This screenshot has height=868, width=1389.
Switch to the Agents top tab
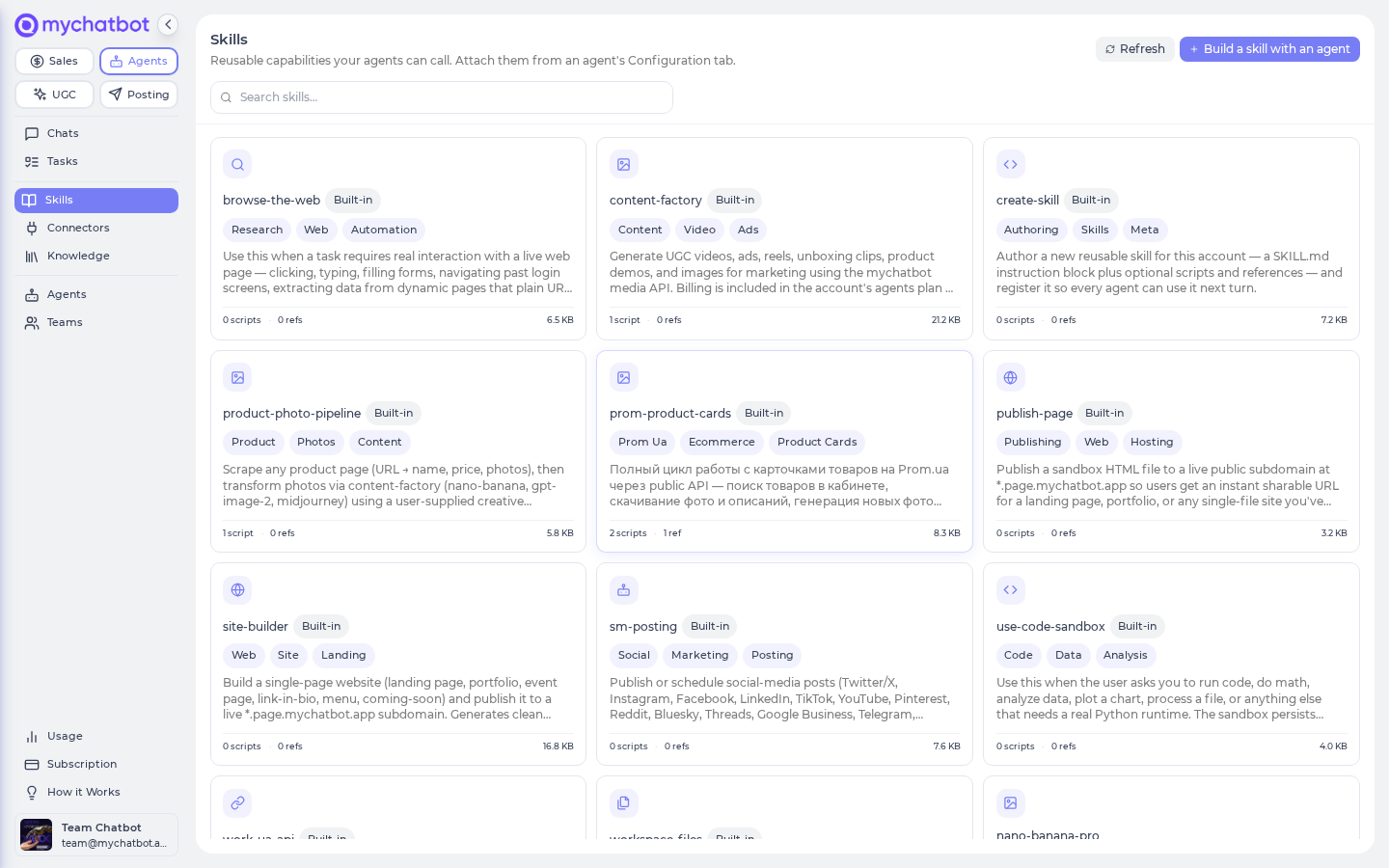[139, 61]
